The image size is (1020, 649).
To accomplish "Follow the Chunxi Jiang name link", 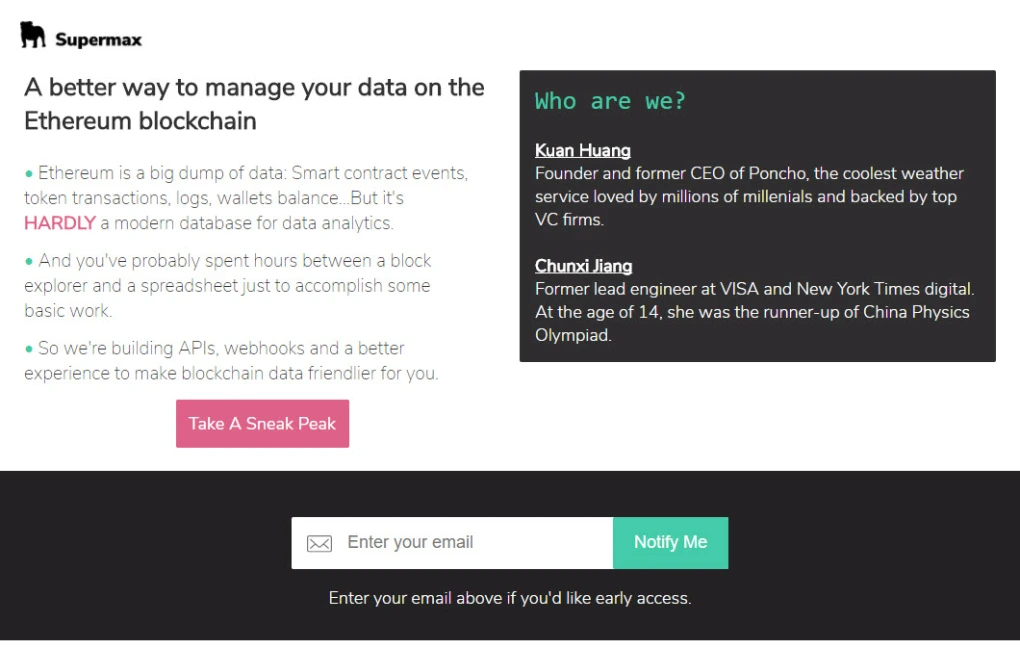I will click(x=583, y=266).
